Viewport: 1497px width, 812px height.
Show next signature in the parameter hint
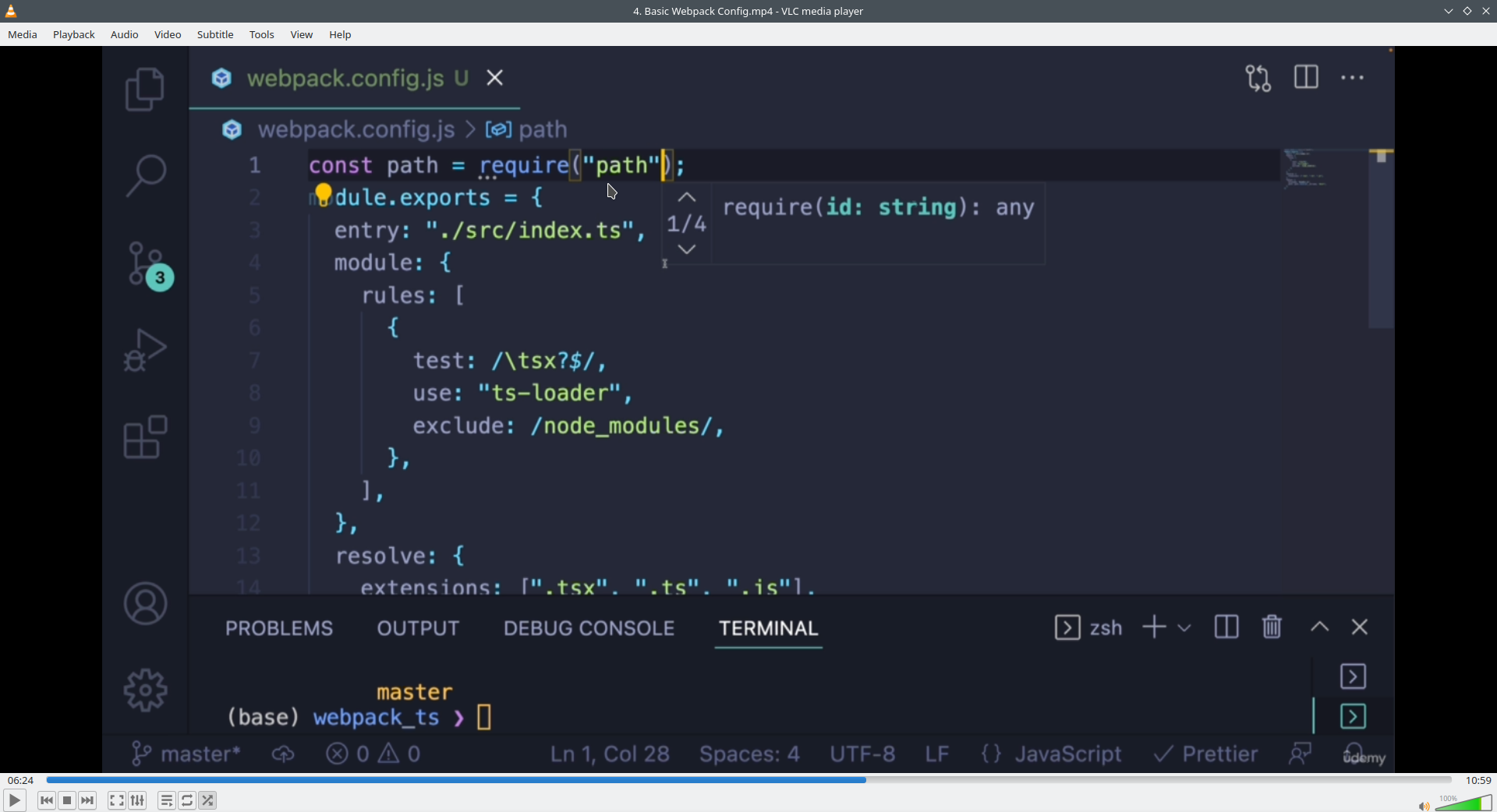click(x=687, y=249)
